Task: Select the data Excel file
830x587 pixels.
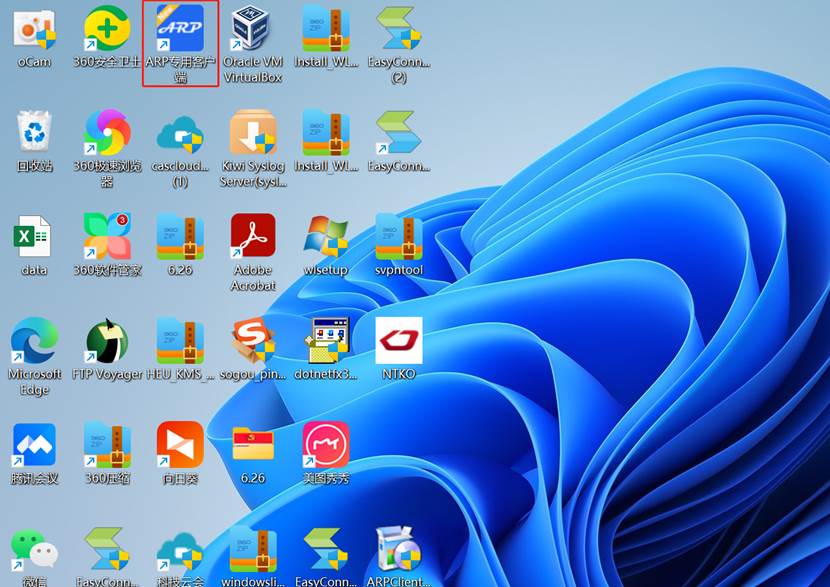Action: point(34,237)
